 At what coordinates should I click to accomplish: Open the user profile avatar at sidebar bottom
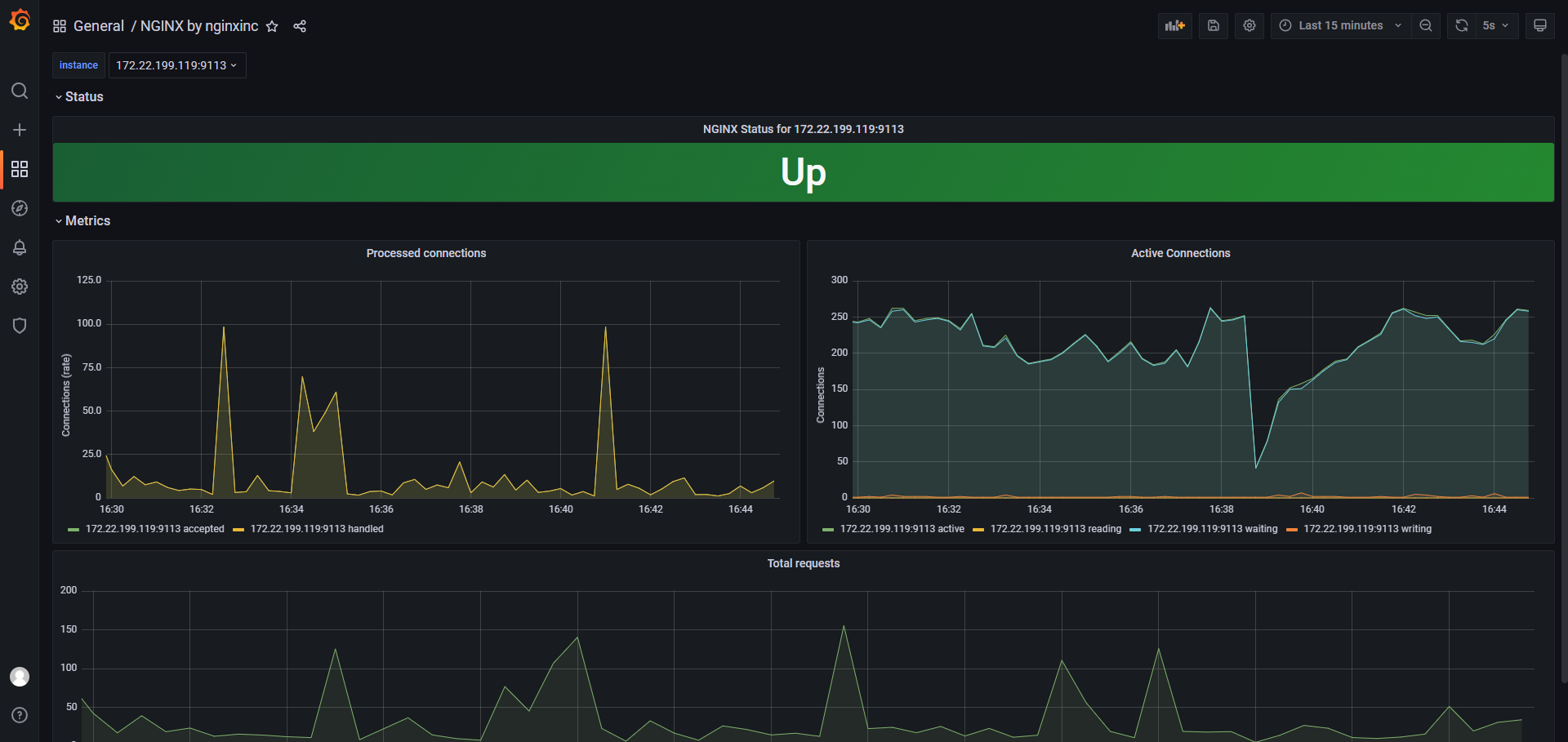20,677
